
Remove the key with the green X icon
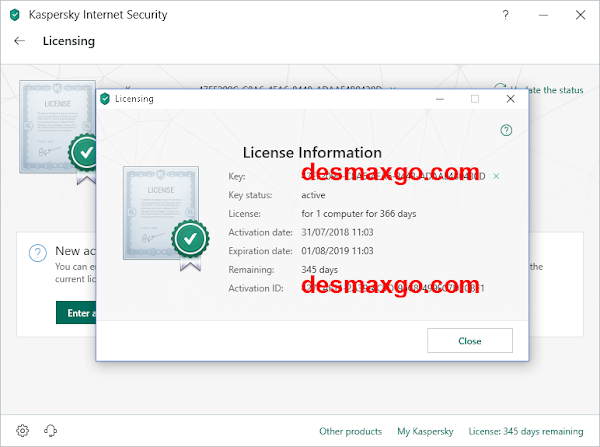click(x=496, y=176)
